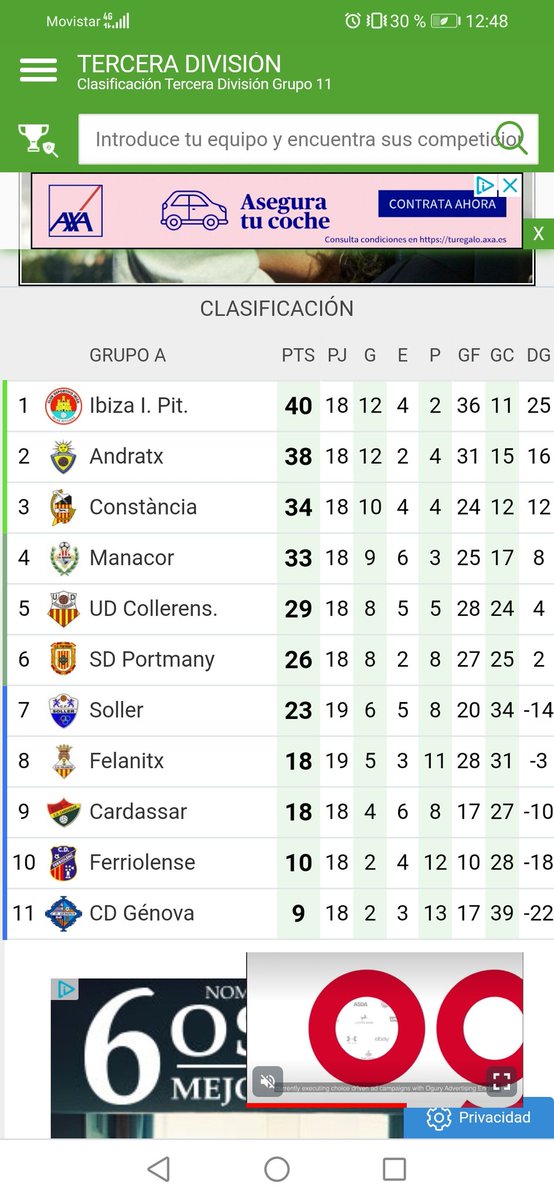Open the Manacor team entry
554x1200 pixels.
tap(279, 558)
